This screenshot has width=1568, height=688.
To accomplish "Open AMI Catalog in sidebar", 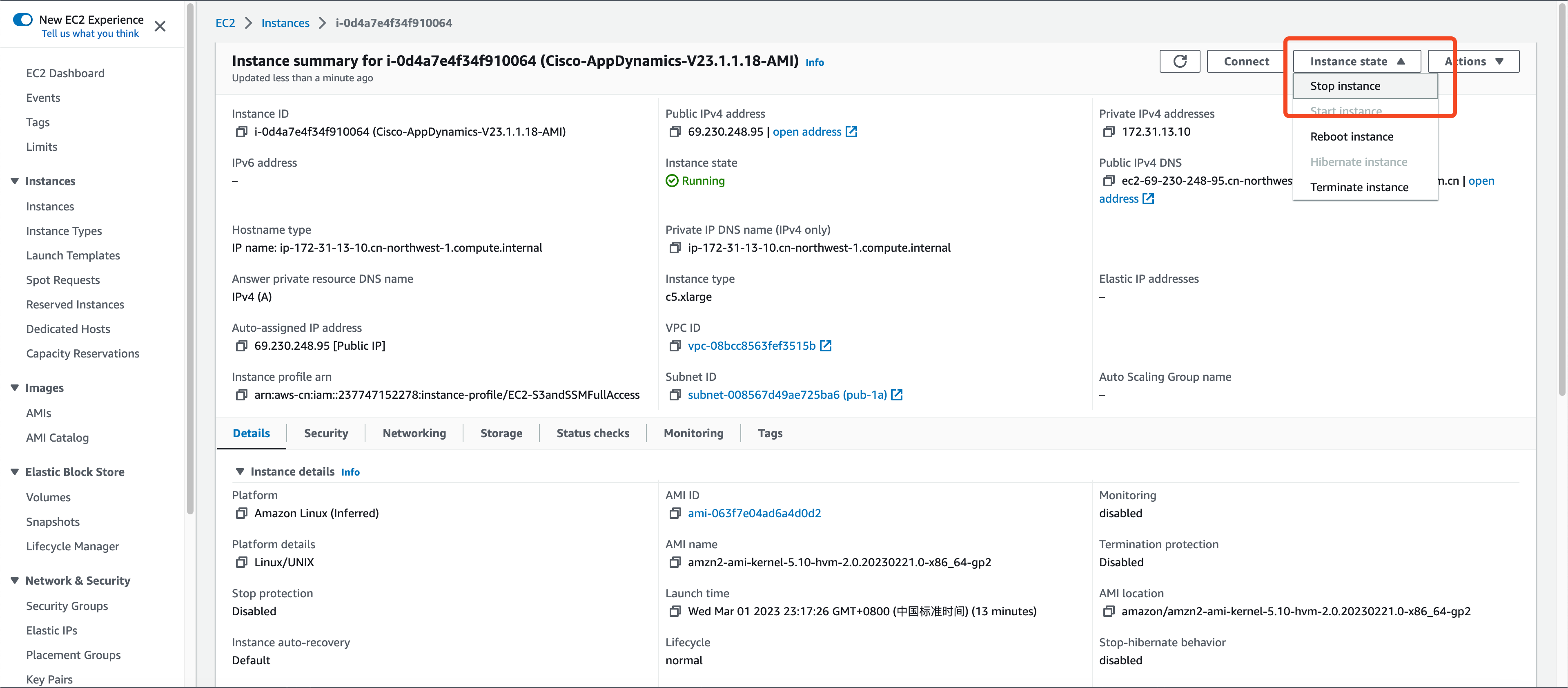I will click(x=57, y=438).
